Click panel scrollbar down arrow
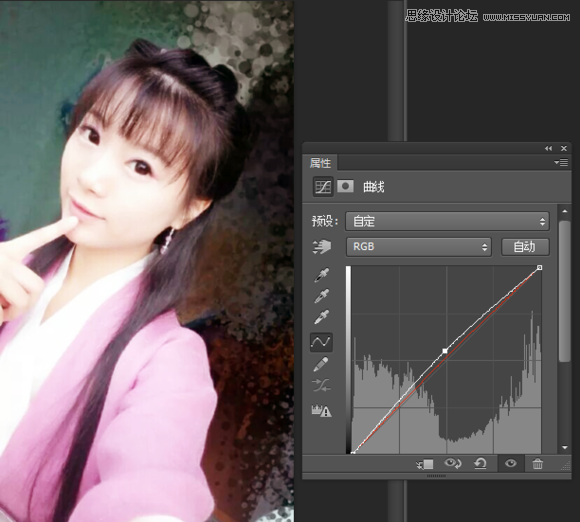Viewport: 580px width, 522px height. click(565, 448)
